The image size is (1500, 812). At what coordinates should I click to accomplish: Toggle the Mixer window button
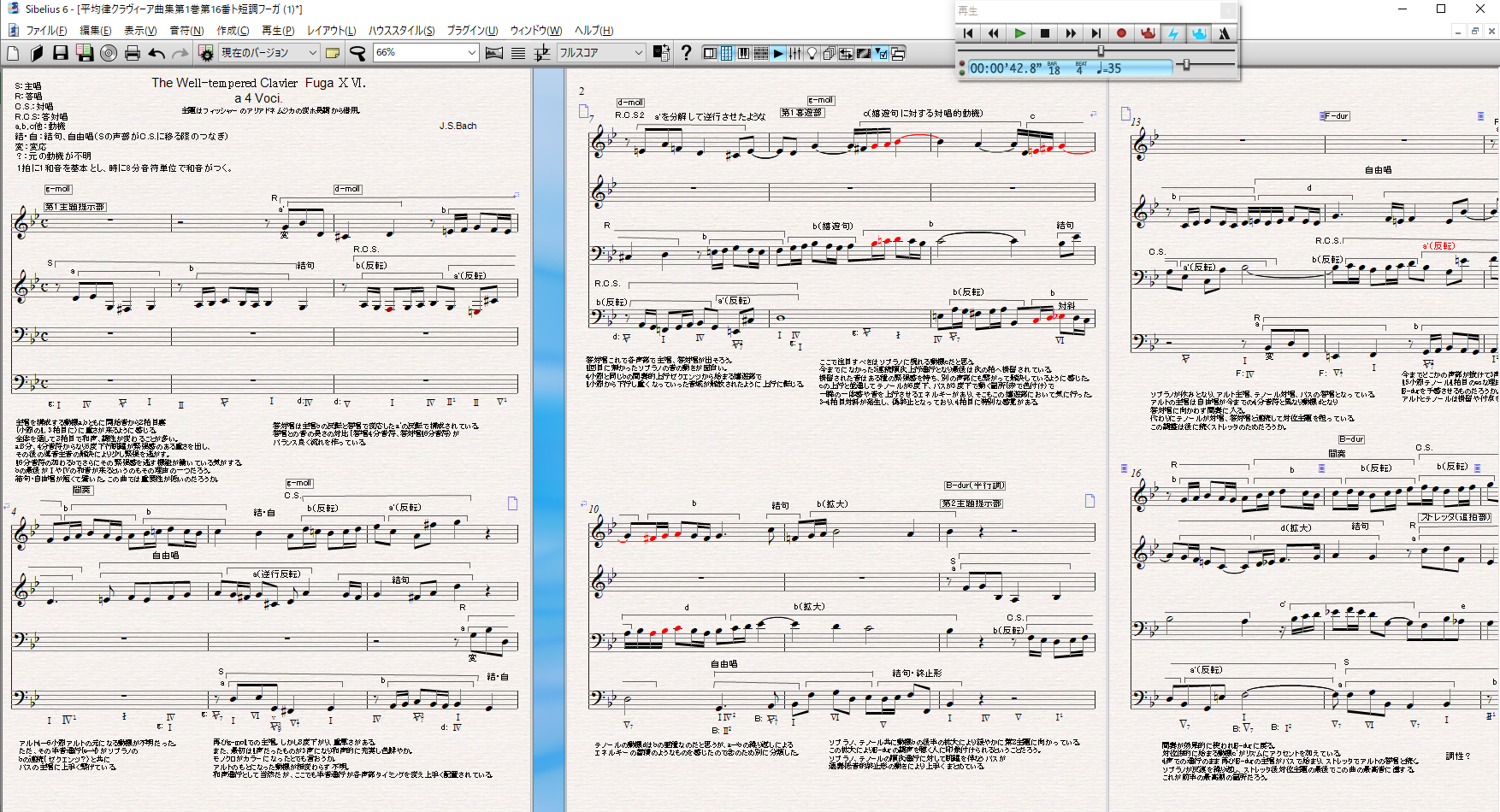(795, 53)
